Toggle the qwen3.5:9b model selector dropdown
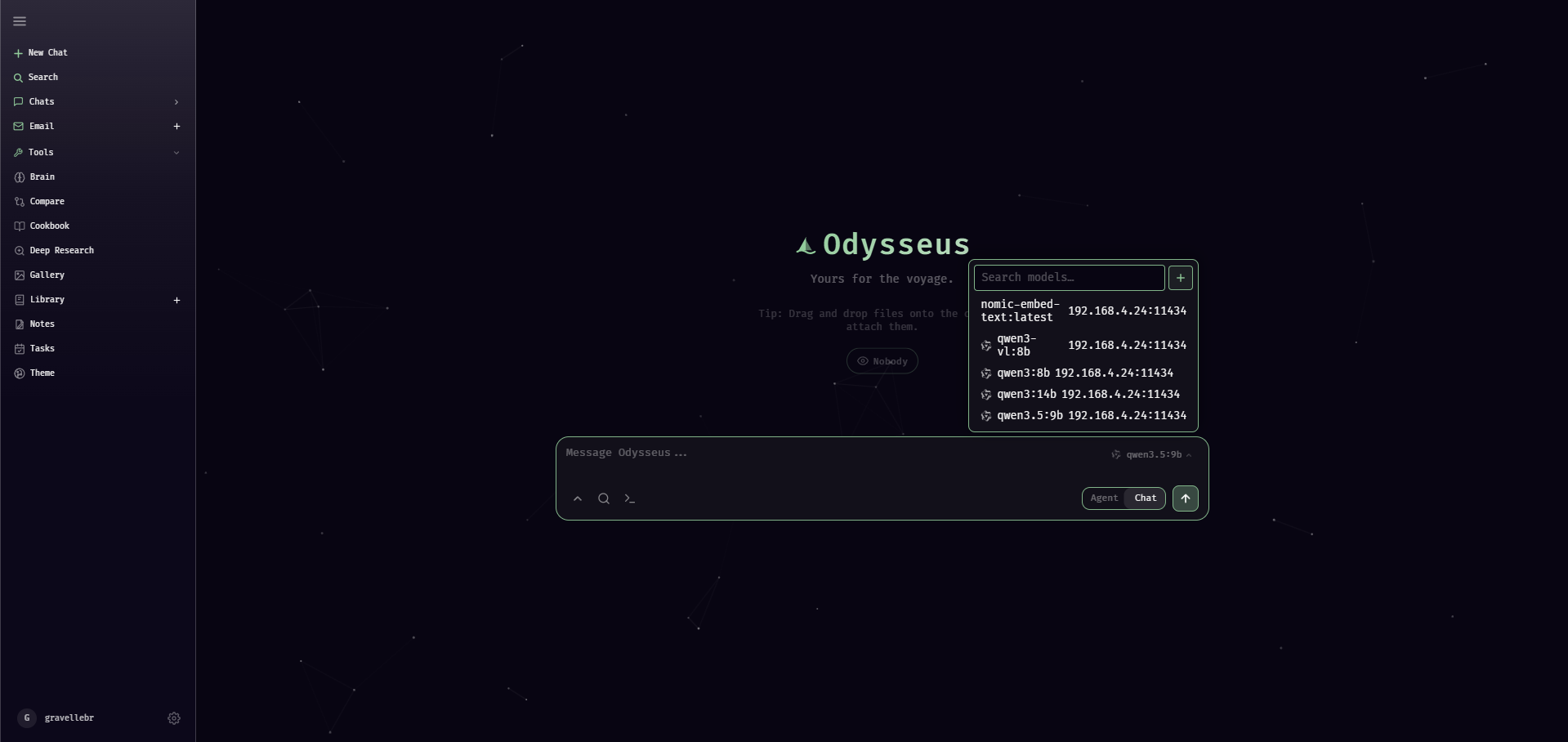This screenshot has width=1568, height=742. tap(1151, 454)
